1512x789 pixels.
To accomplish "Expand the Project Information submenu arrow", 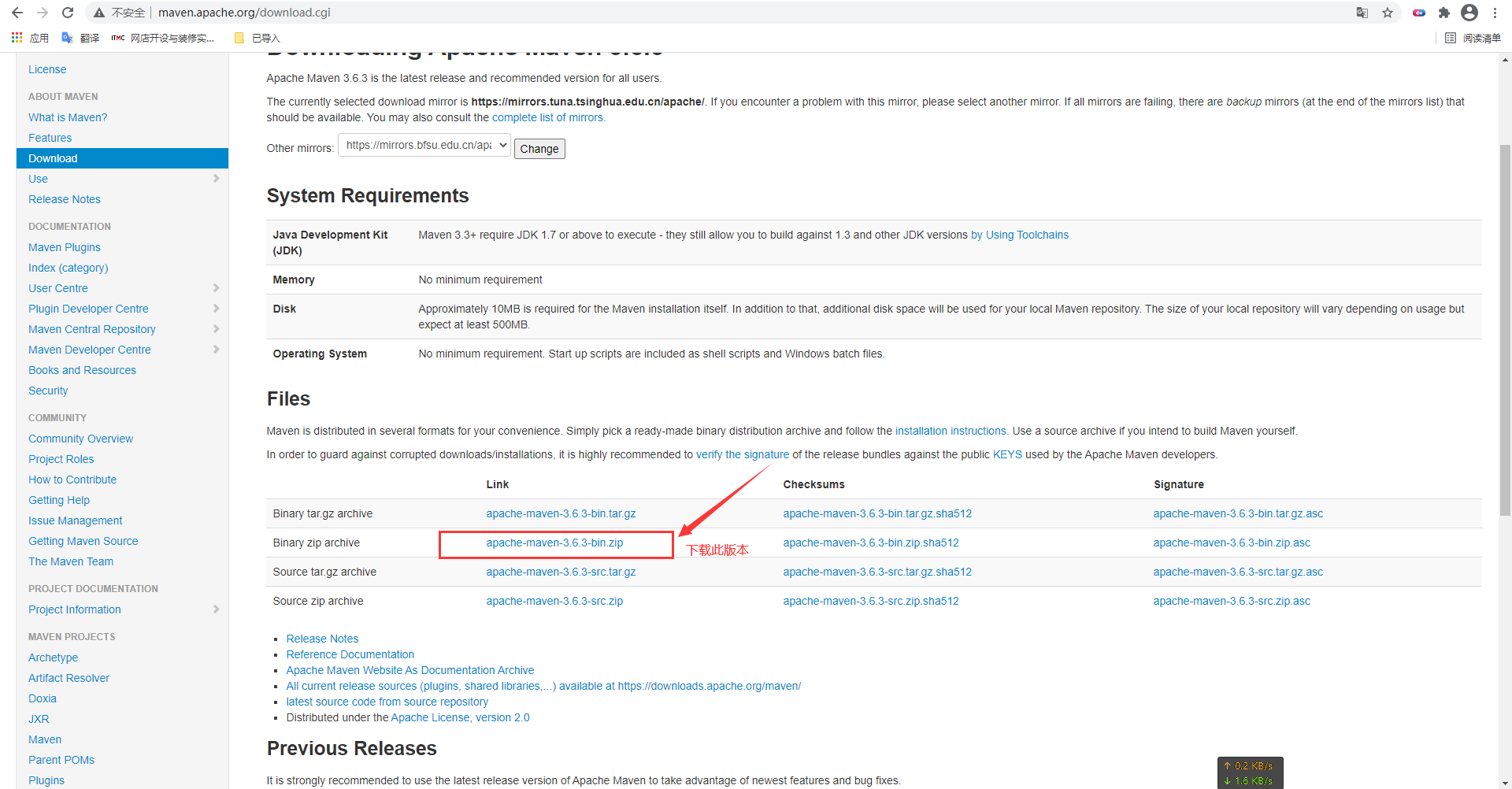I will coord(216,609).
